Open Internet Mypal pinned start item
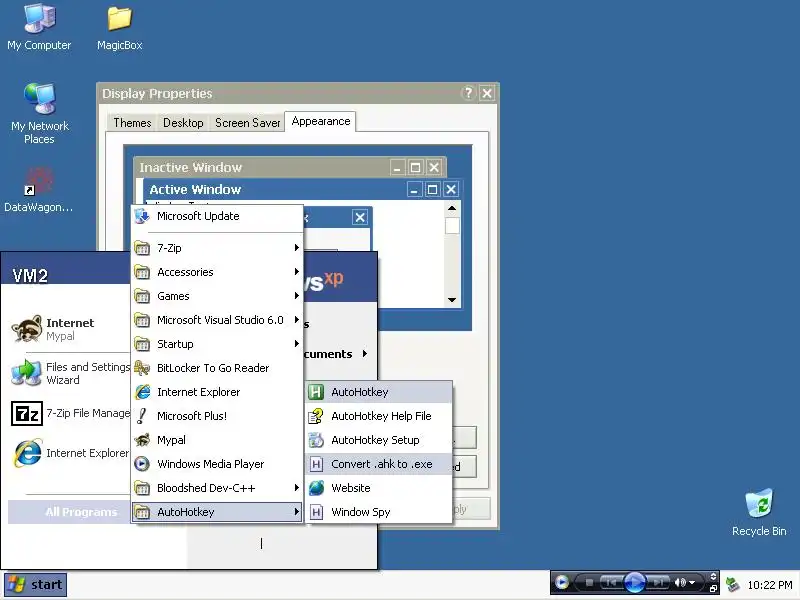 [x=69, y=329]
